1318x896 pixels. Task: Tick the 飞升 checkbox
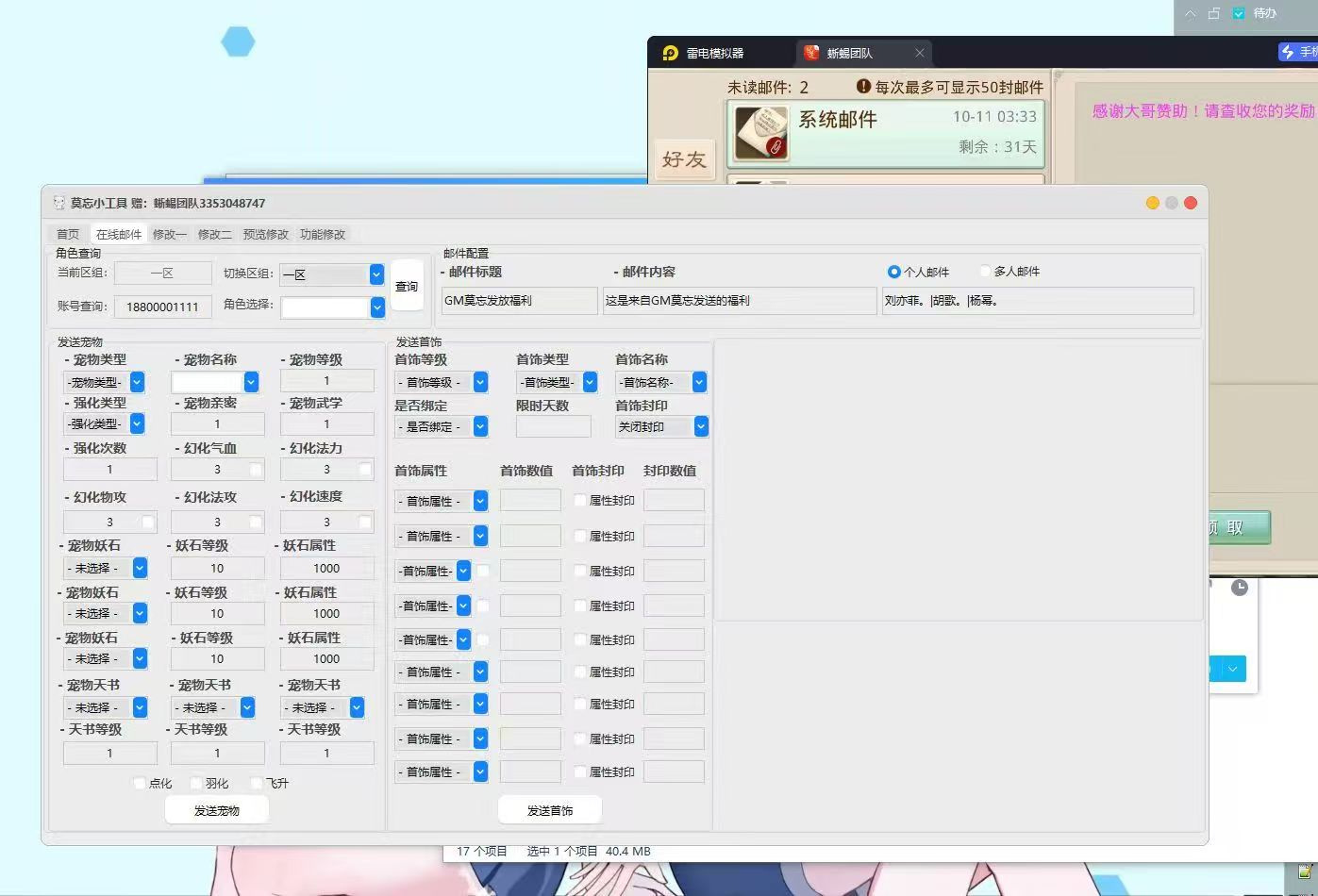coord(257,783)
